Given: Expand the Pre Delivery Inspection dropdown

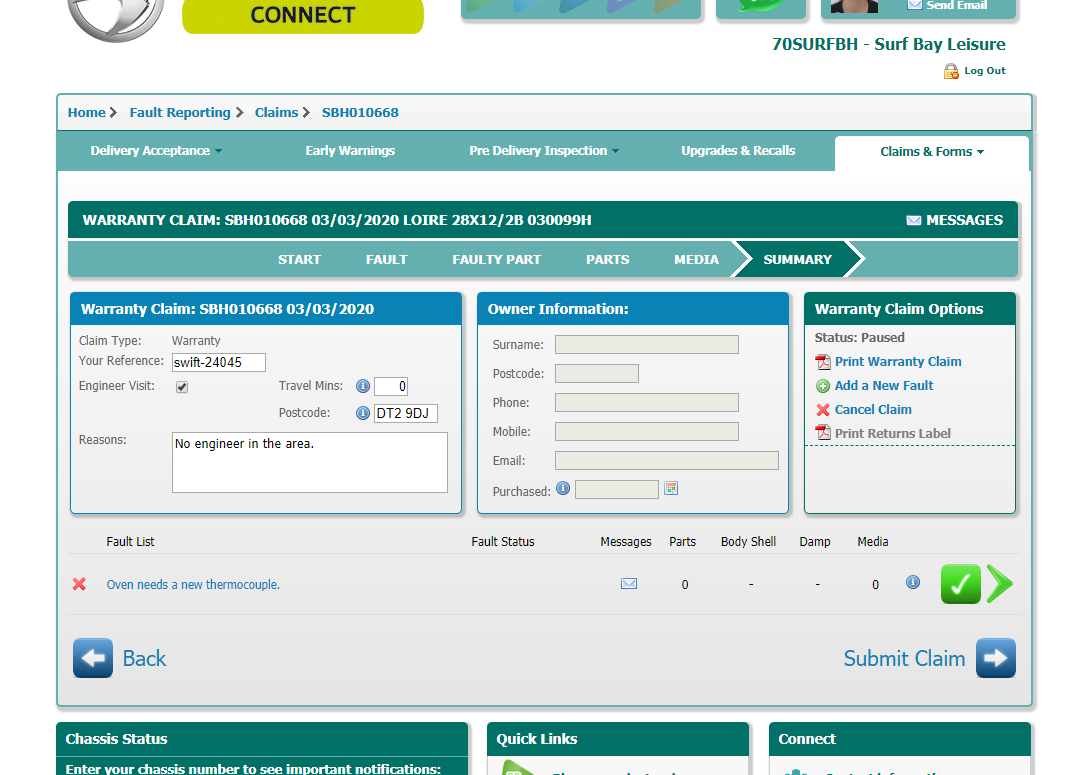Looking at the screenshot, I should 544,151.
